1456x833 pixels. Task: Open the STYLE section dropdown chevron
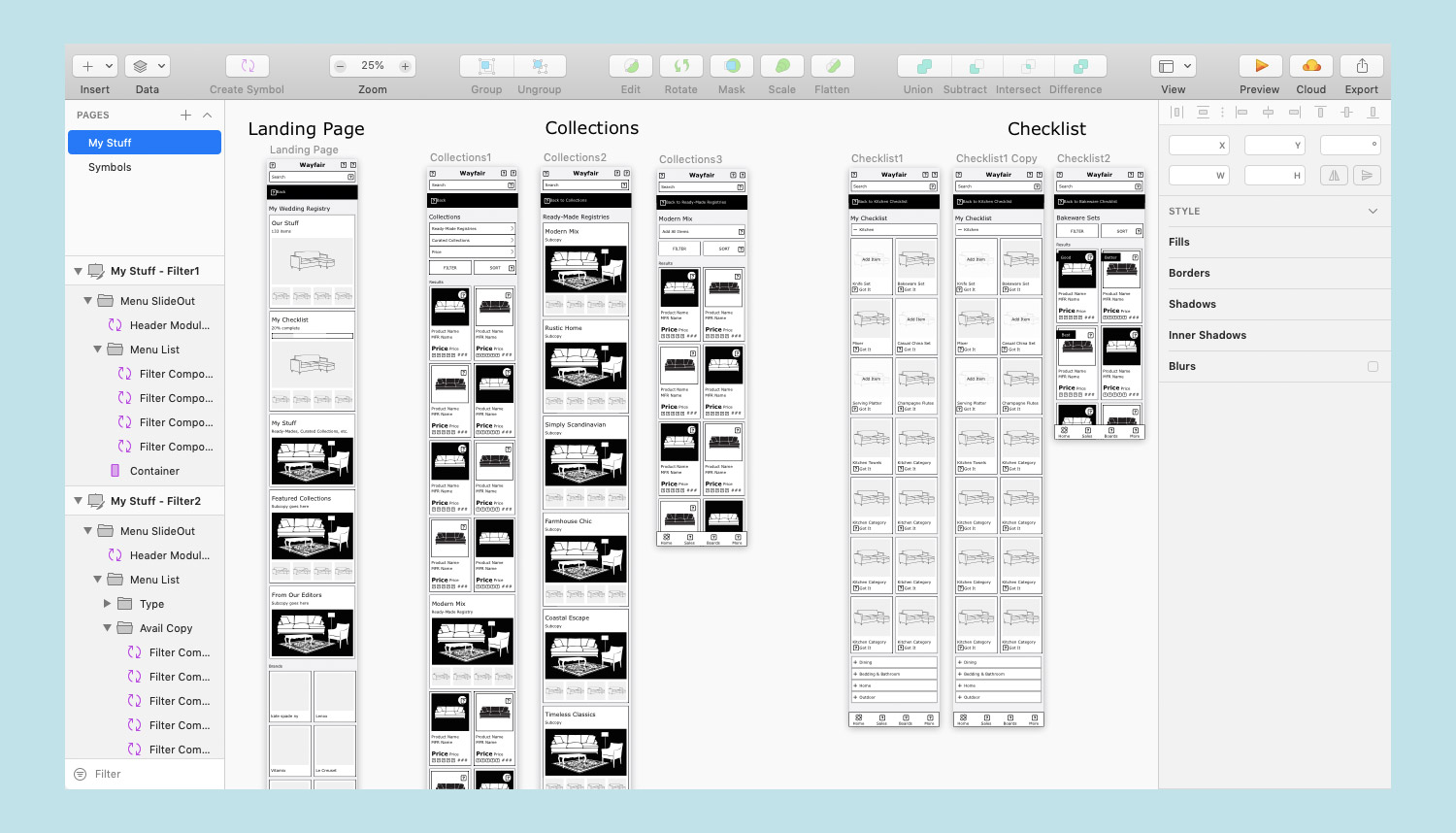pos(1373,211)
